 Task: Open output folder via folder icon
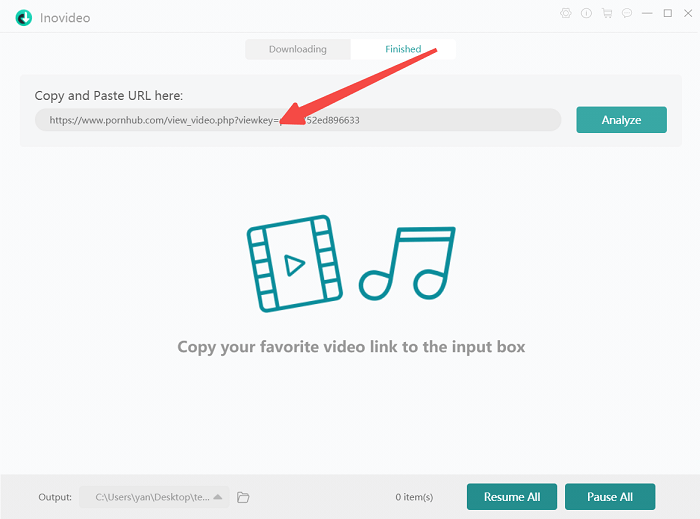tap(243, 497)
